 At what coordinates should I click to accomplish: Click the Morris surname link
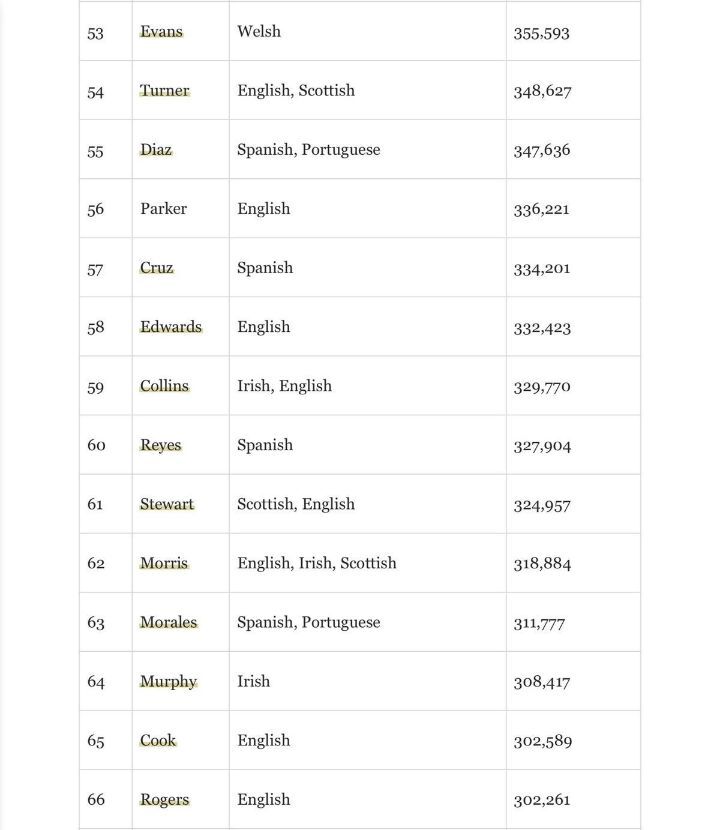tap(164, 563)
